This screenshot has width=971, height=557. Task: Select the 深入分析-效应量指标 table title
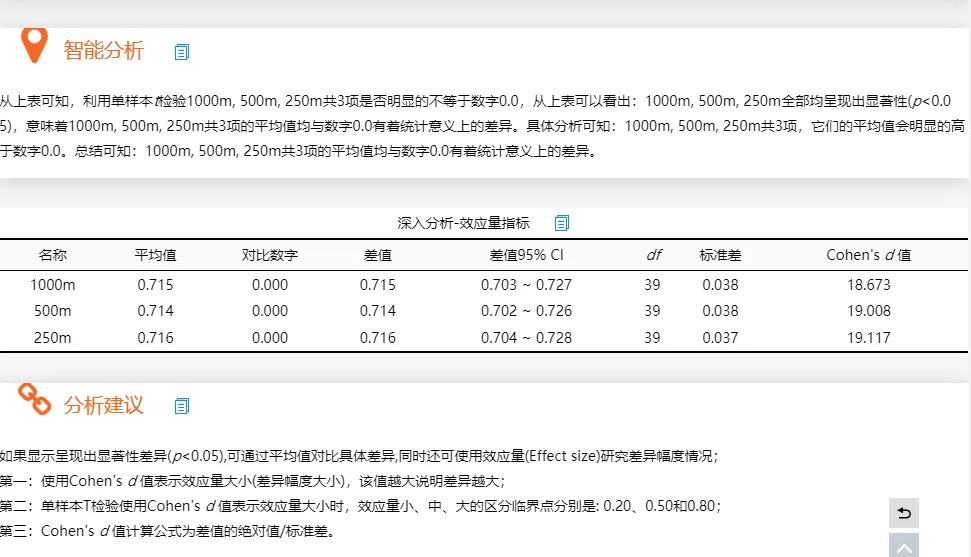(463, 223)
